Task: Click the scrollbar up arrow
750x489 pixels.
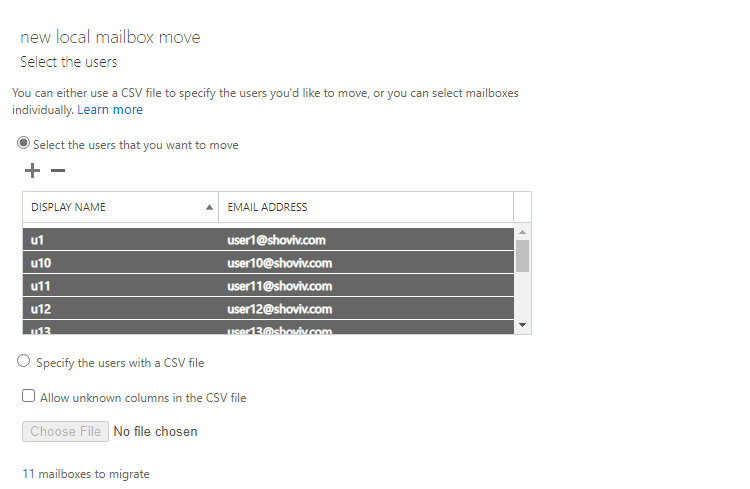Action: coord(522,232)
